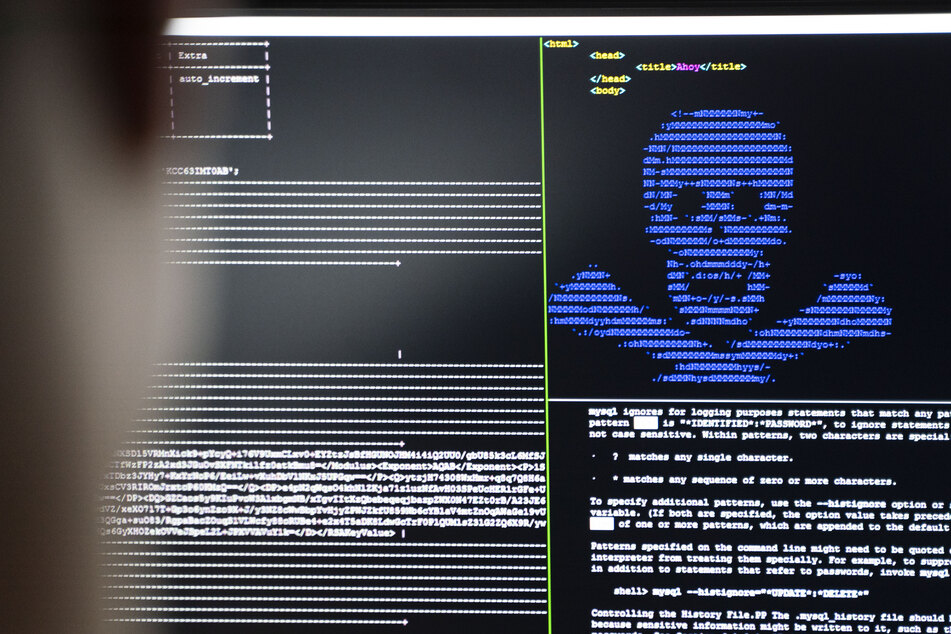Click 'mysql ignores for logging purposes' line
This screenshot has height=634, width=951.
tap(769, 413)
